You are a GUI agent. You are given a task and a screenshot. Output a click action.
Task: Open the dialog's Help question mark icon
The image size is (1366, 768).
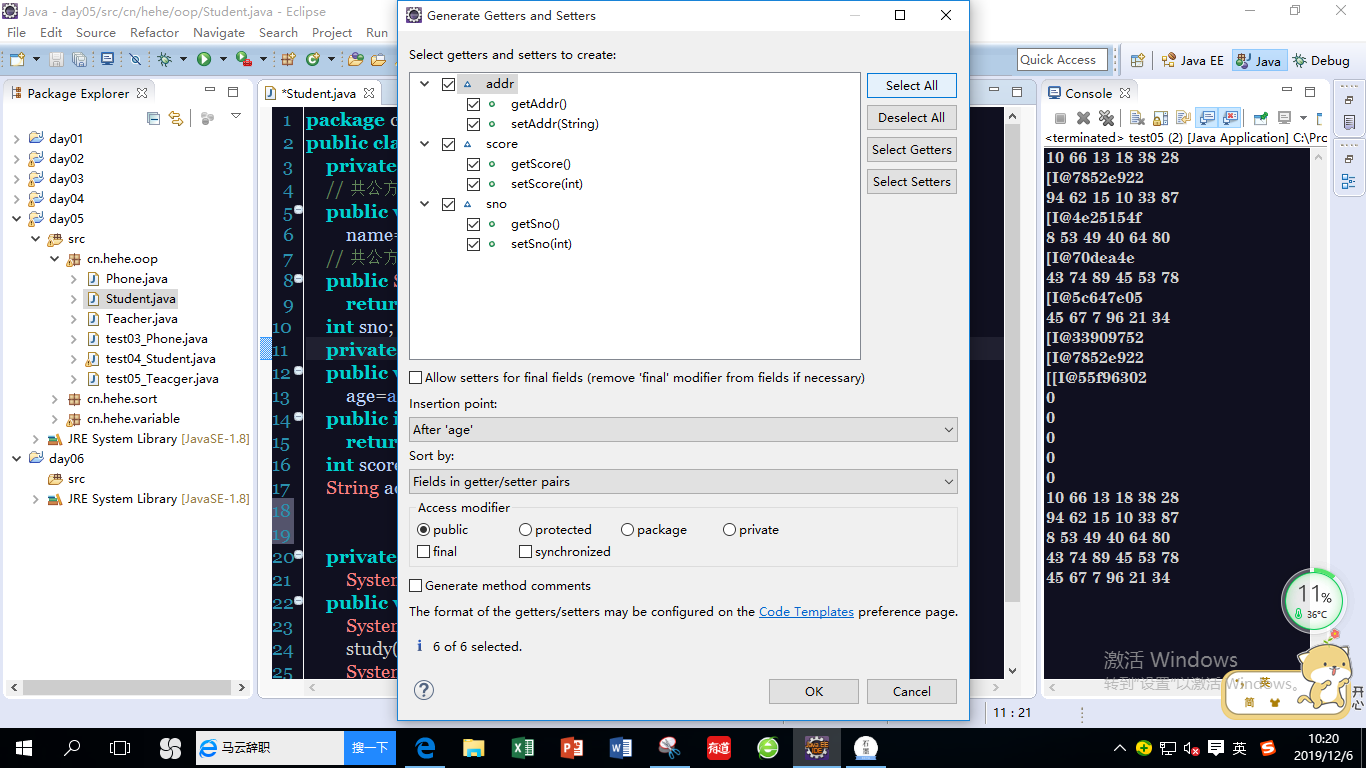point(424,690)
